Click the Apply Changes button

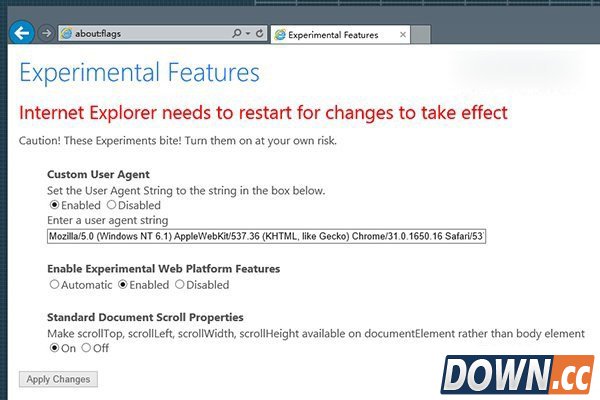58,379
